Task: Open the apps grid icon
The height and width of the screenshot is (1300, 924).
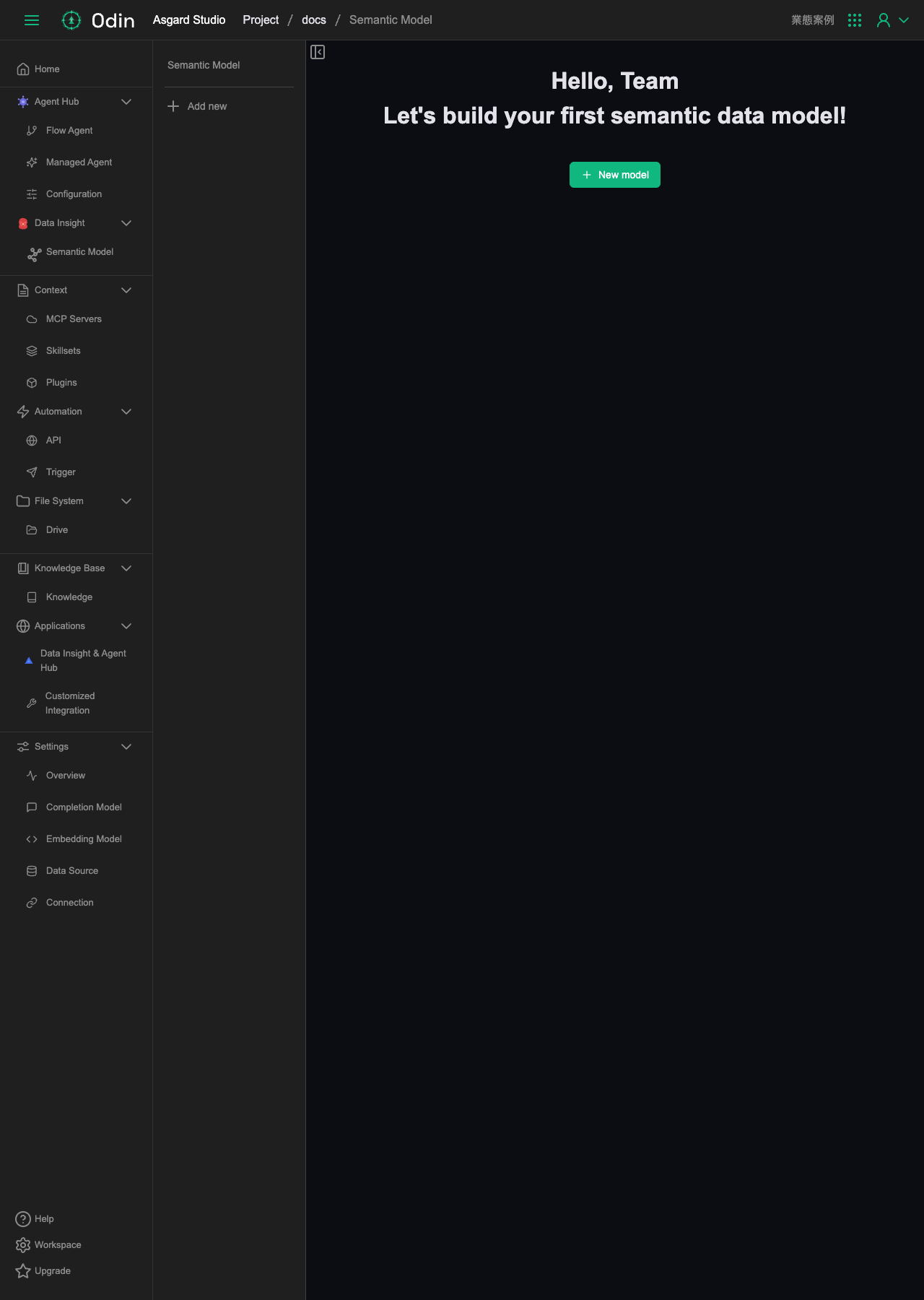Action: coord(855,20)
